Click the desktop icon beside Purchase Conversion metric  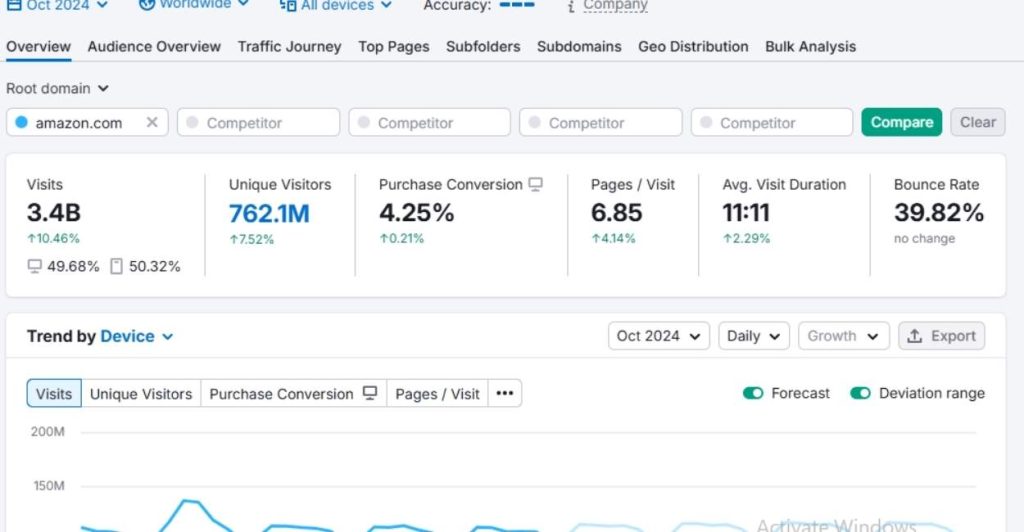[x=536, y=185]
